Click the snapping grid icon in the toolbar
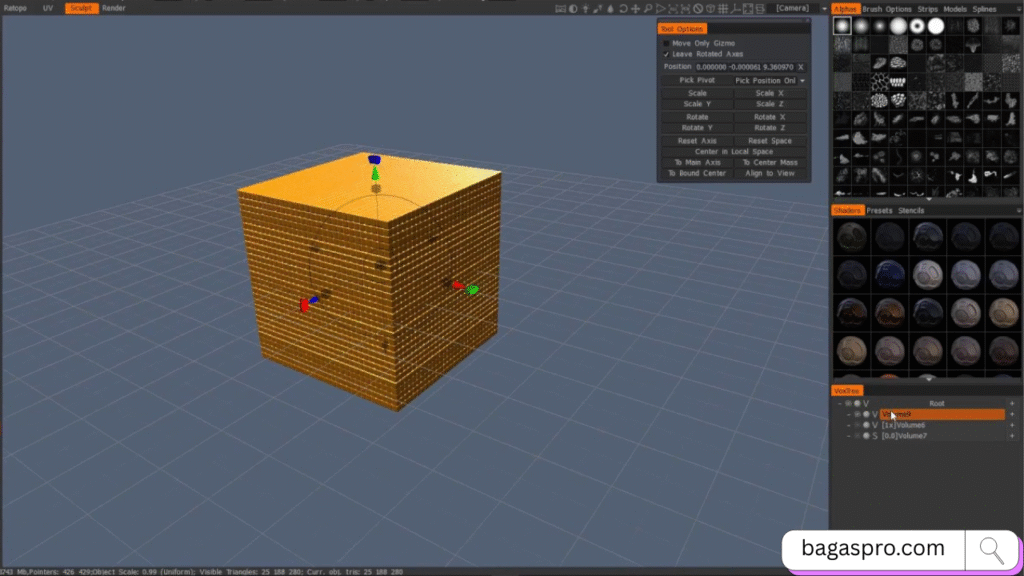The width and height of the screenshot is (1024, 576). pyautogui.click(x=724, y=8)
